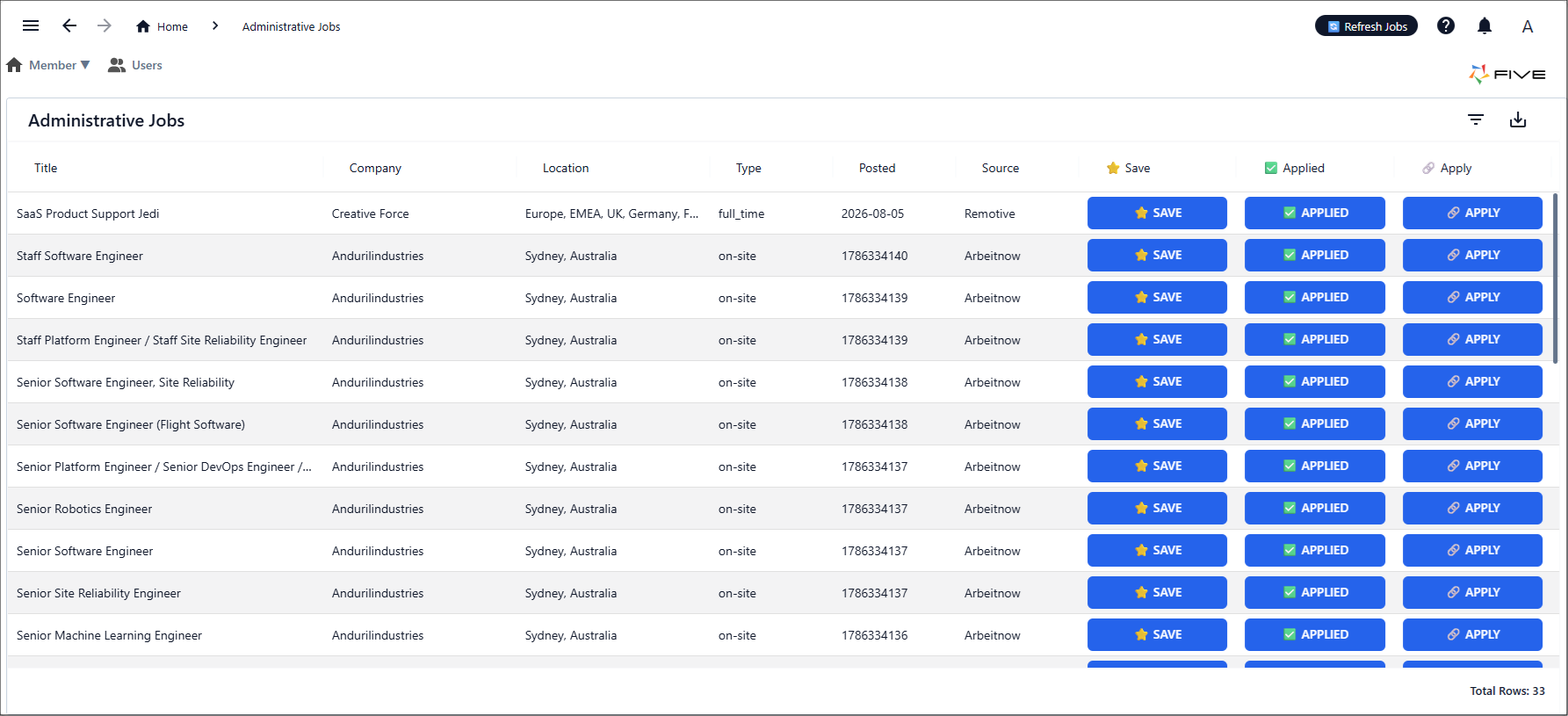
Task: Click the Save column header
Action: [1128, 168]
